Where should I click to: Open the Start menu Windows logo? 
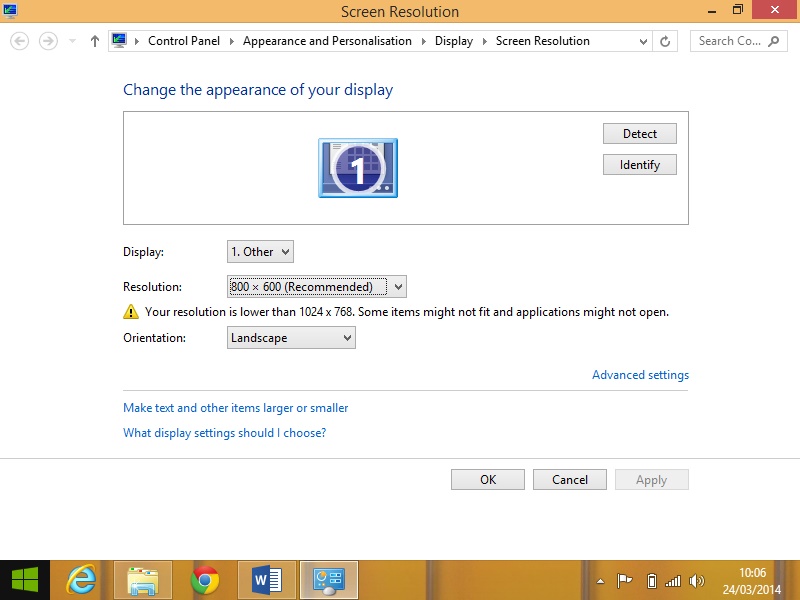coord(24,580)
